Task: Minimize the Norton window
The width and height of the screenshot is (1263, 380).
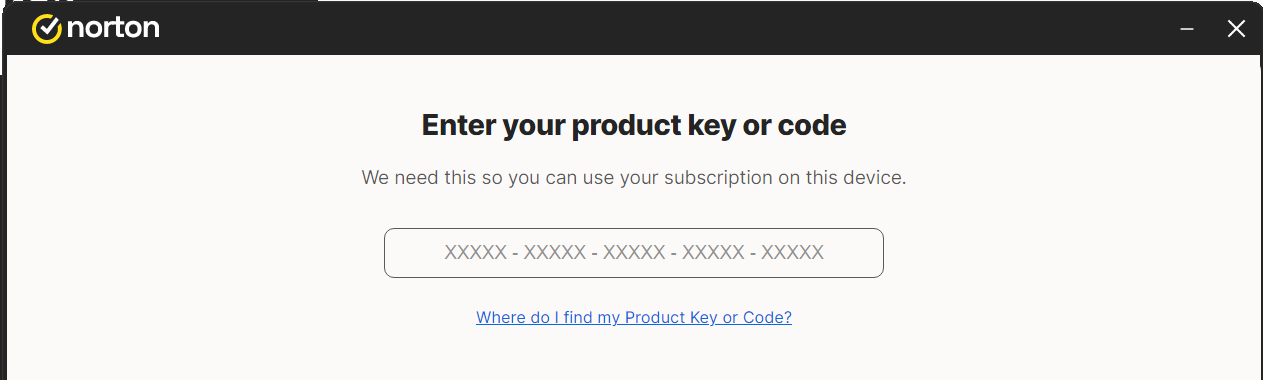Action: click(x=1187, y=29)
